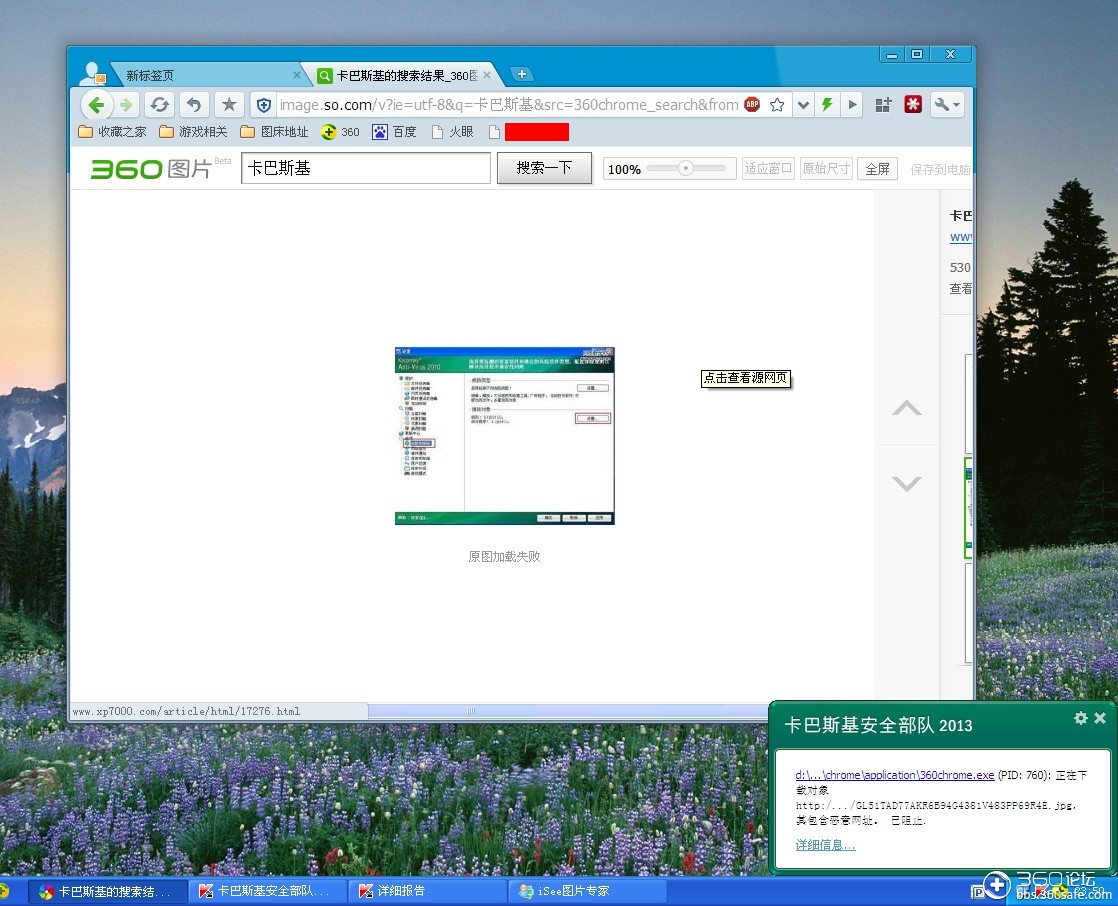
Task: Click the browser forward arrow
Action: point(126,105)
